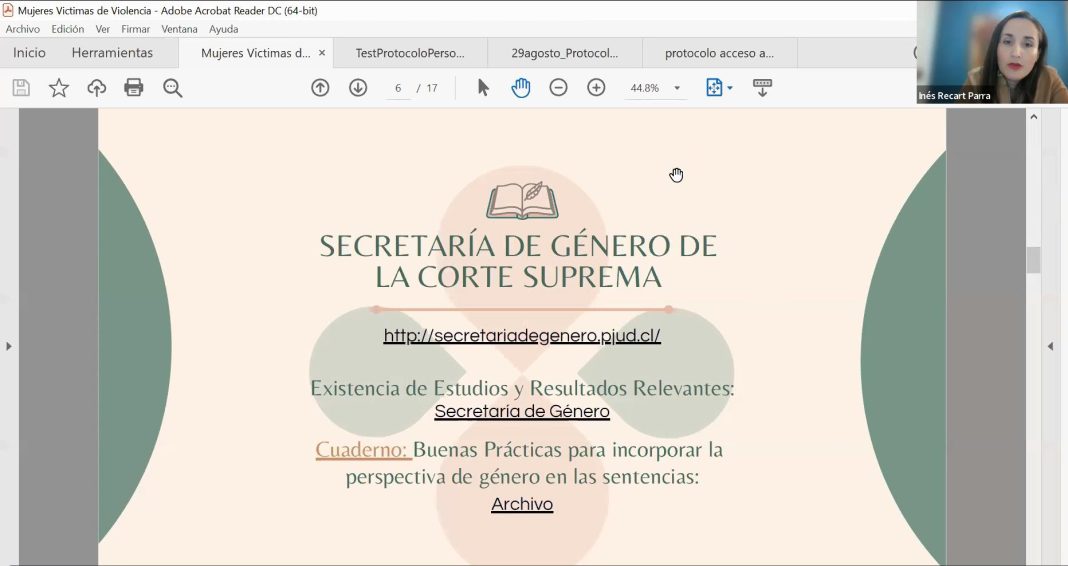Image resolution: width=1068 pixels, height=566 pixels.
Task: Print the document using printer icon
Action: [x=134, y=88]
